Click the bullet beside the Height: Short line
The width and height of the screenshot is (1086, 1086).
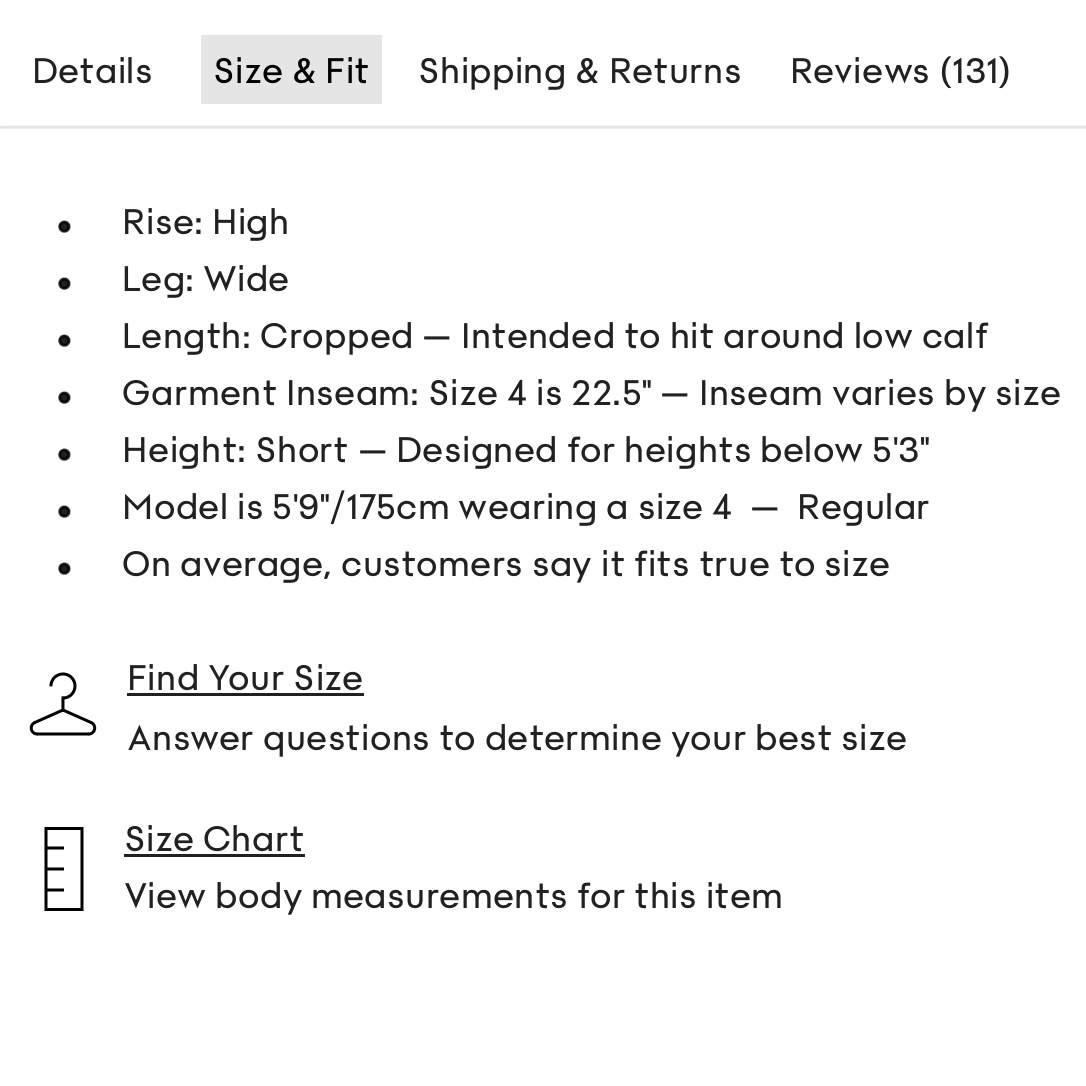pos(65,454)
